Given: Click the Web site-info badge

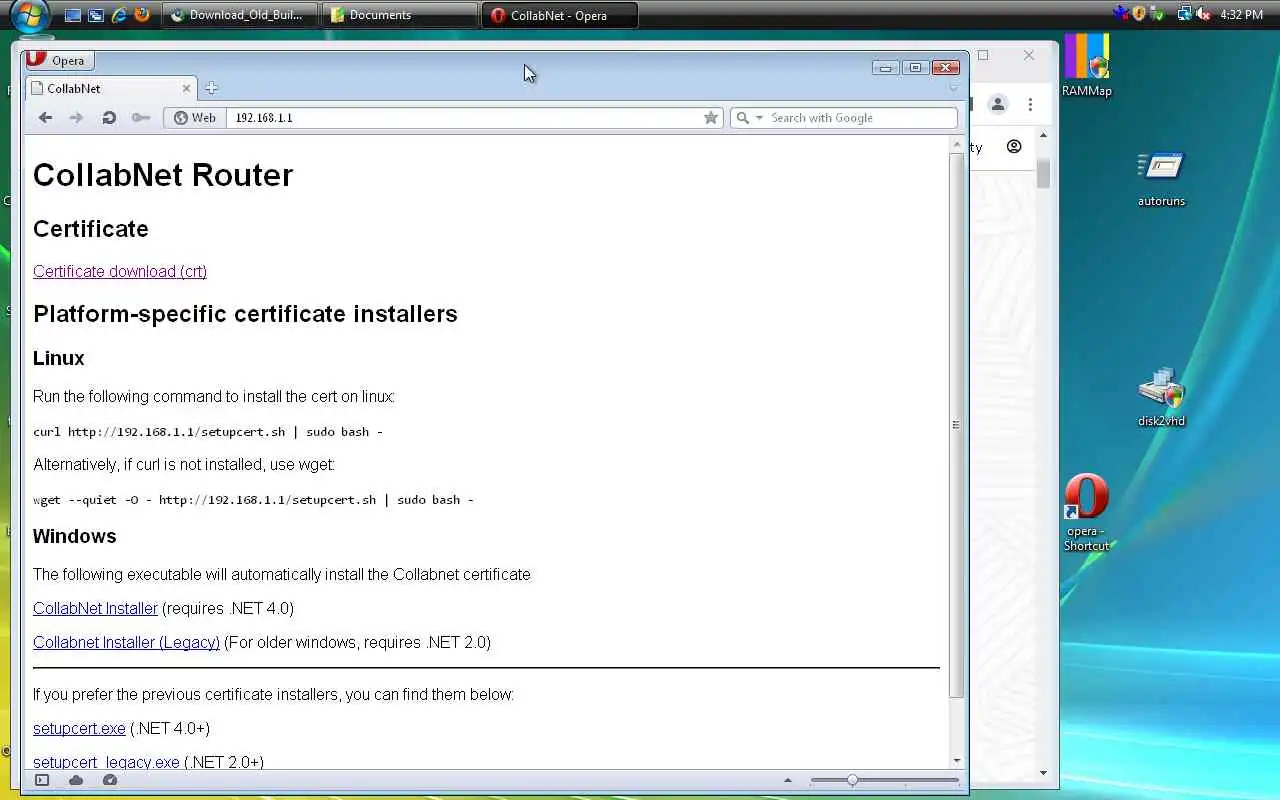Looking at the screenshot, I should pyautogui.click(x=194, y=118).
